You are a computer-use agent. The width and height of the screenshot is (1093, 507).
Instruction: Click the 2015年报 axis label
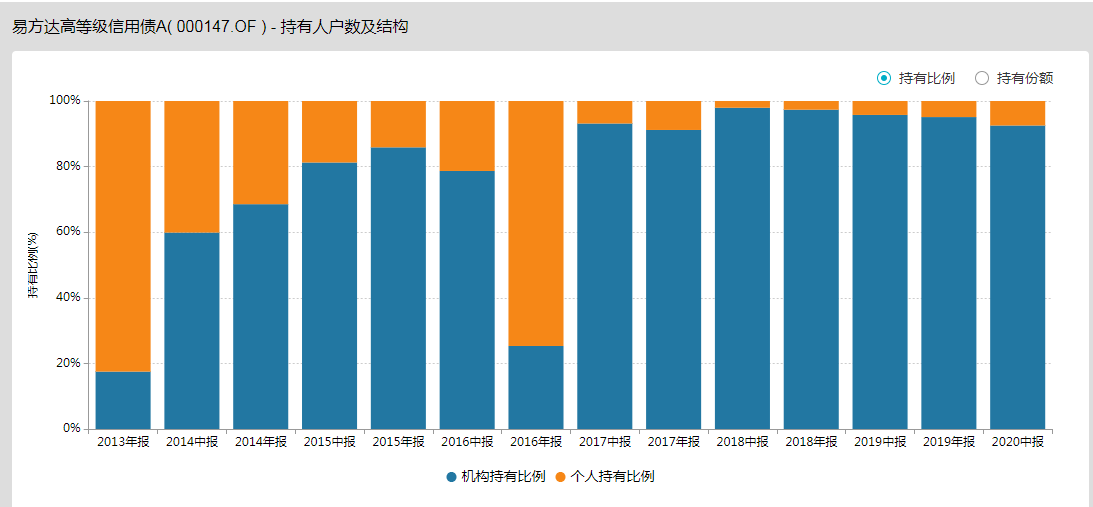point(398,442)
